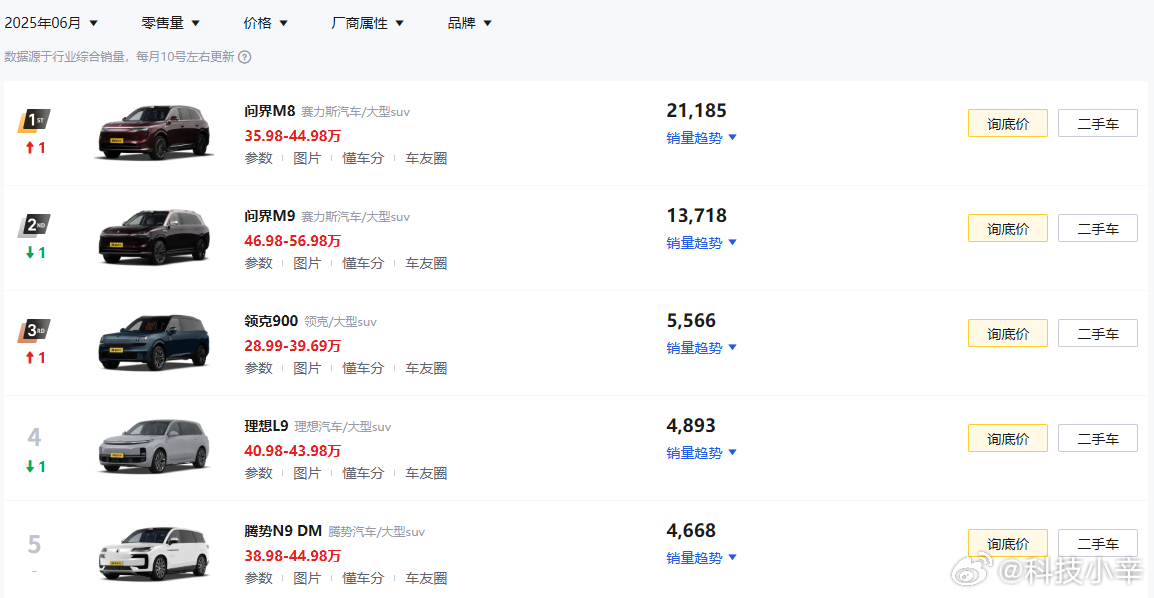Open the 领克900 car thumbnail
Screen dimensions: 1154x598
[155, 343]
